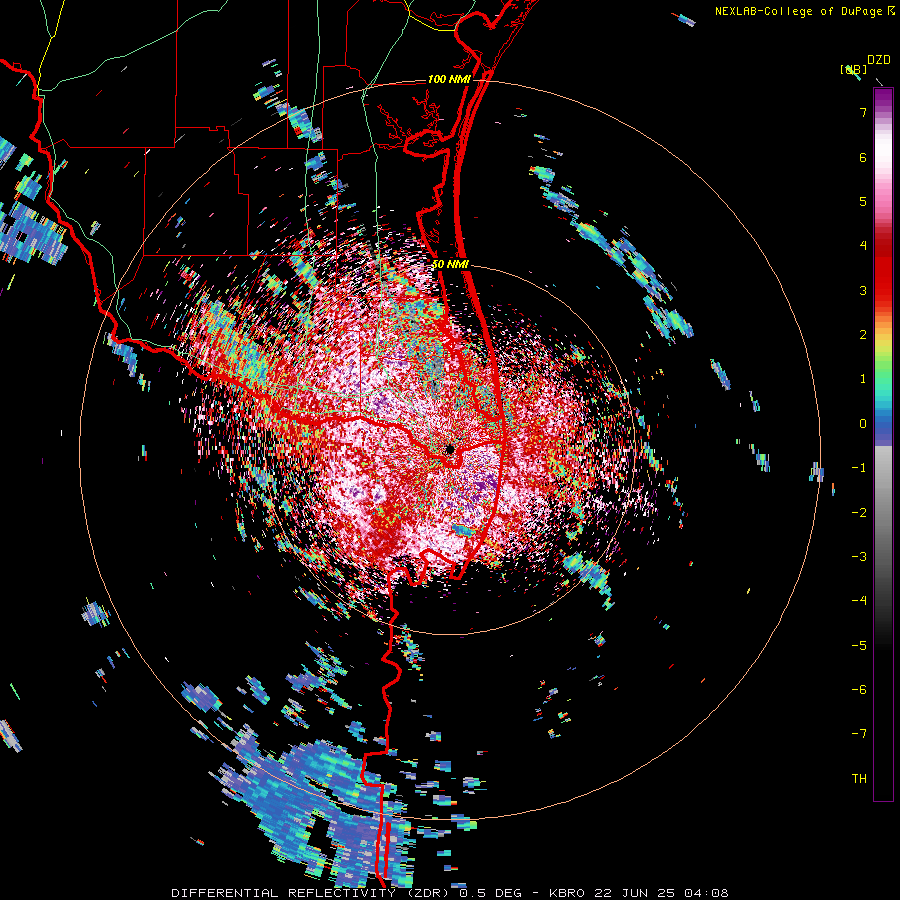Click the 22 JUN 25 date in caption
This screenshot has width=900, height=900.
tap(634, 893)
